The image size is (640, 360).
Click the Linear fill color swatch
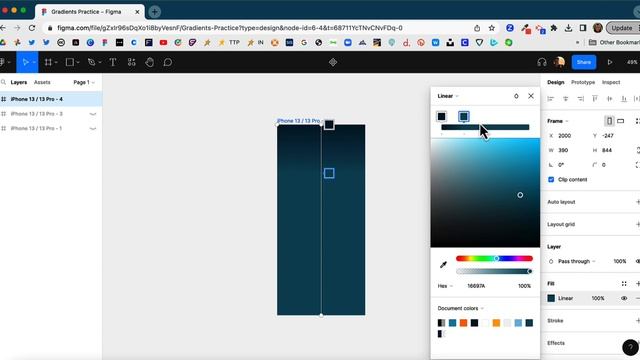[x=551, y=298]
